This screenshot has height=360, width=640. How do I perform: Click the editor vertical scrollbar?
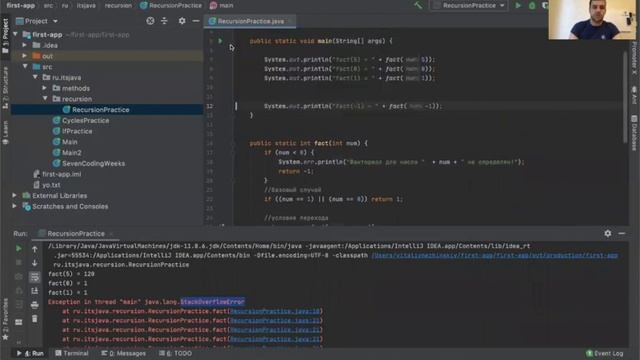point(625,97)
